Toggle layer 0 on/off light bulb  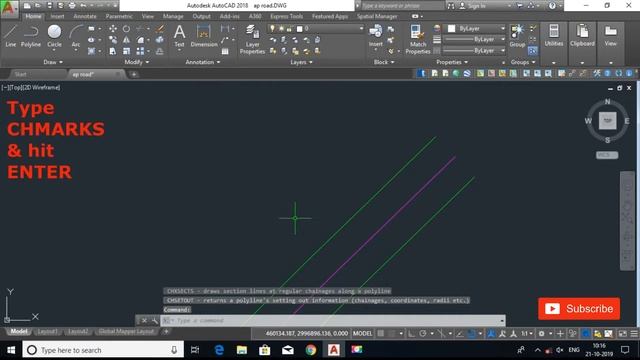(x=272, y=29)
